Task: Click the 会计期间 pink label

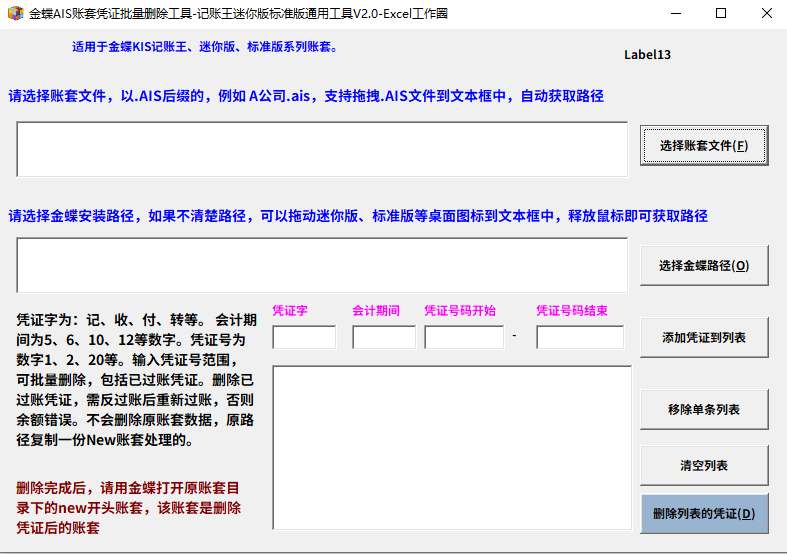Action: pyautogui.click(x=376, y=311)
